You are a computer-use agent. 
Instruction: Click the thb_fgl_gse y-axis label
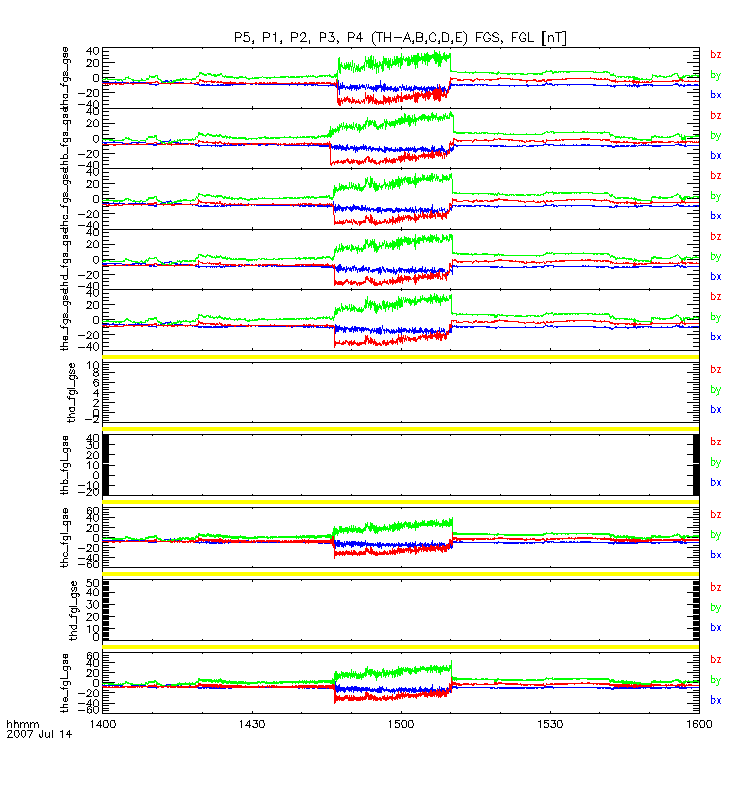coord(64,465)
